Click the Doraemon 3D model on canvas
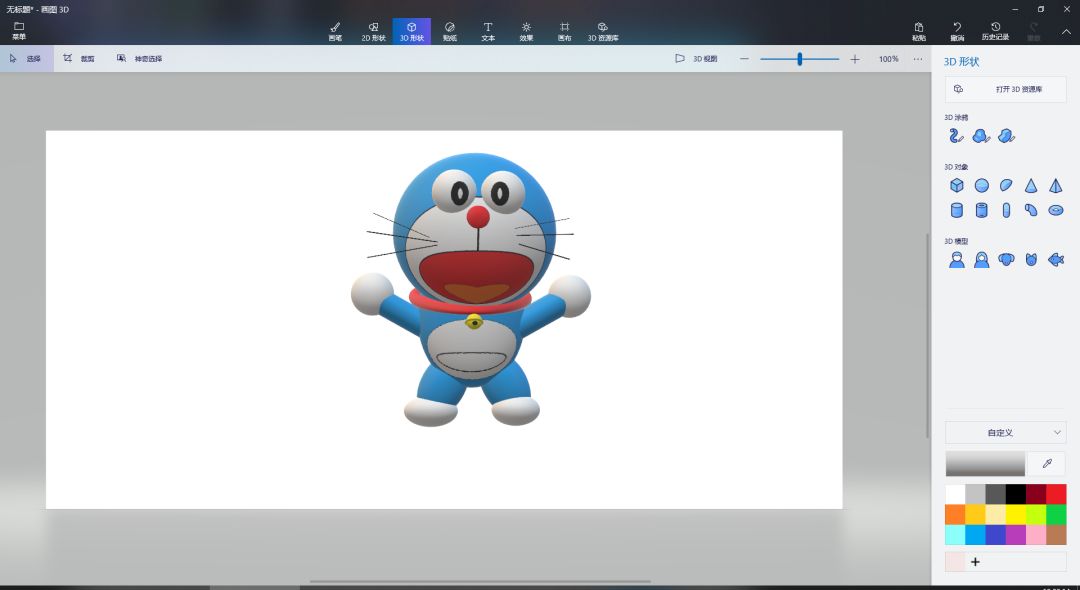Screen dimensions: 1080x590 tap(472, 289)
